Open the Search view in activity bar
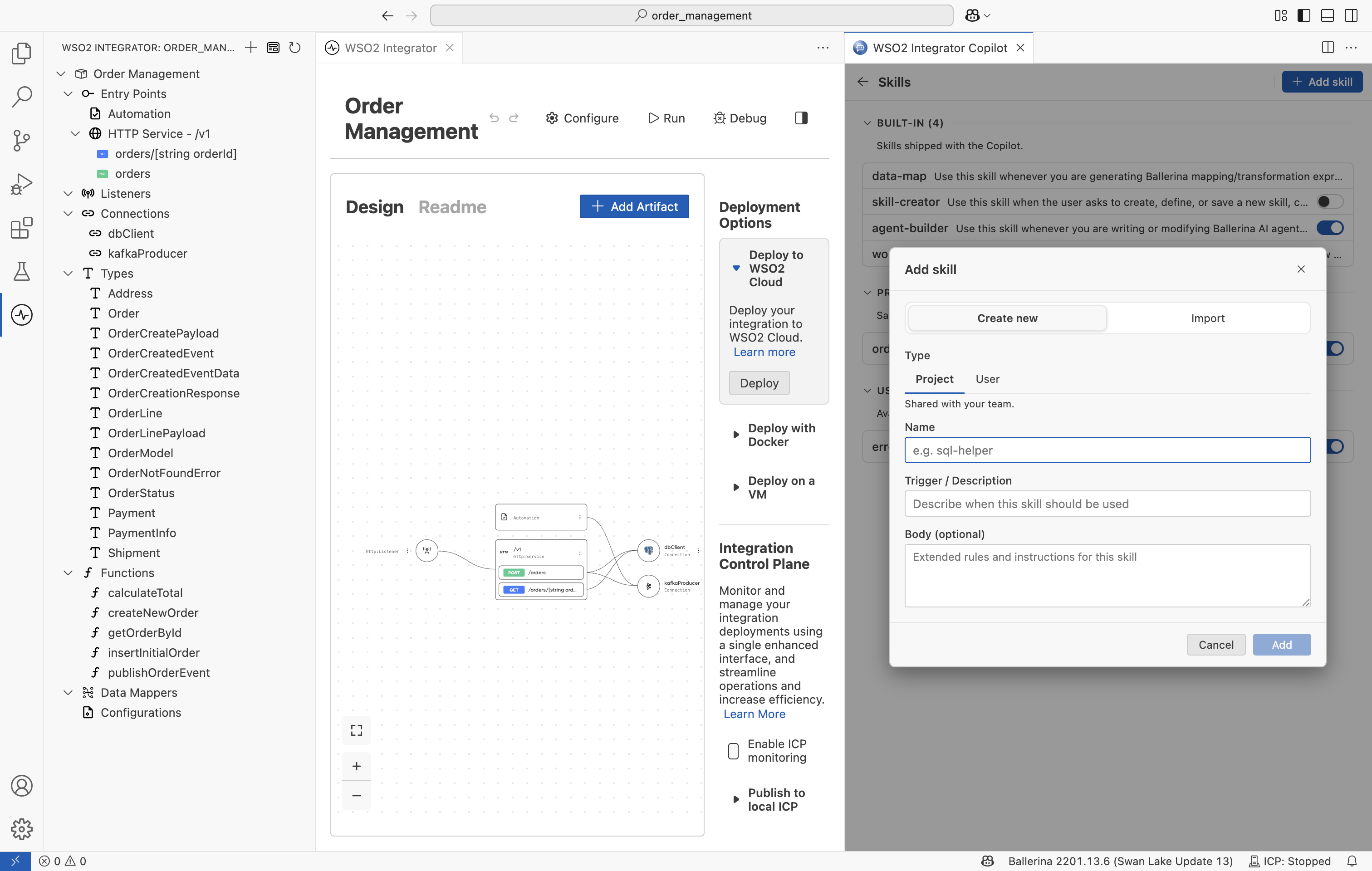 pos(21,96)
